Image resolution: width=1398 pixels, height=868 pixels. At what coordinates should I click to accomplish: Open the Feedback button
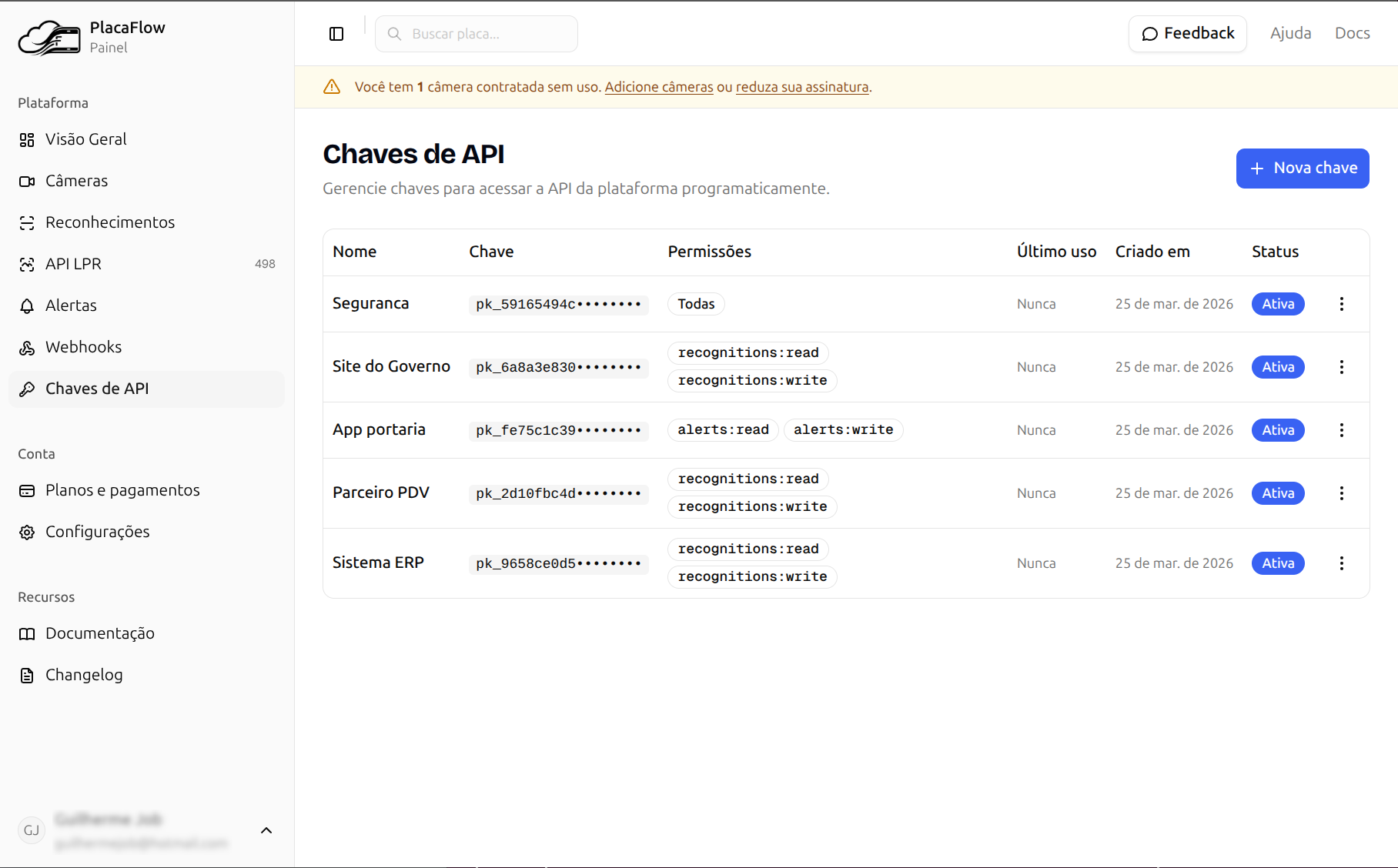pos(1187,34)
